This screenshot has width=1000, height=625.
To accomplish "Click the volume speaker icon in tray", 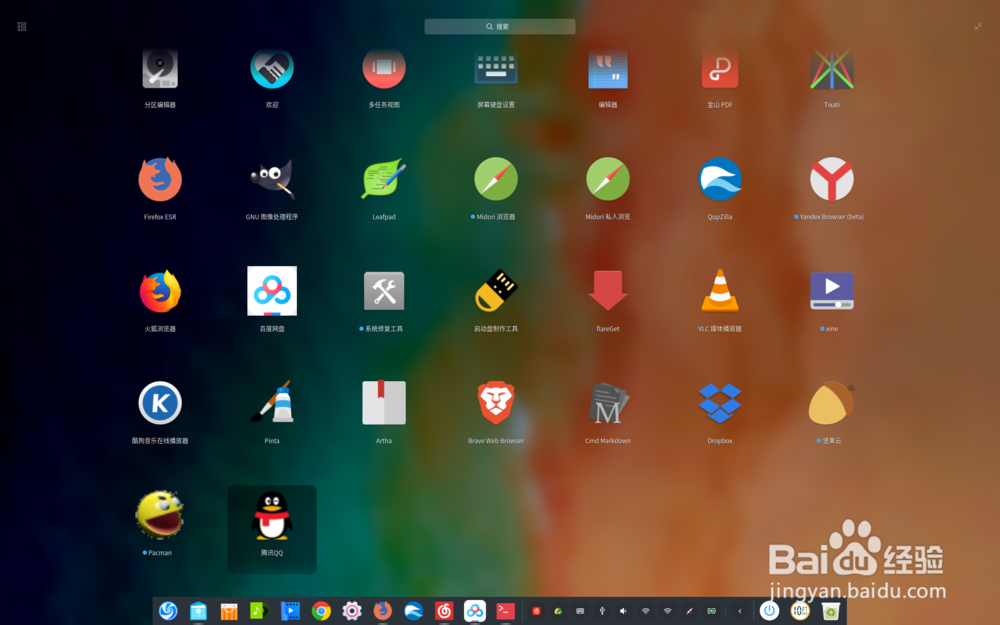I will pos(623,611).
